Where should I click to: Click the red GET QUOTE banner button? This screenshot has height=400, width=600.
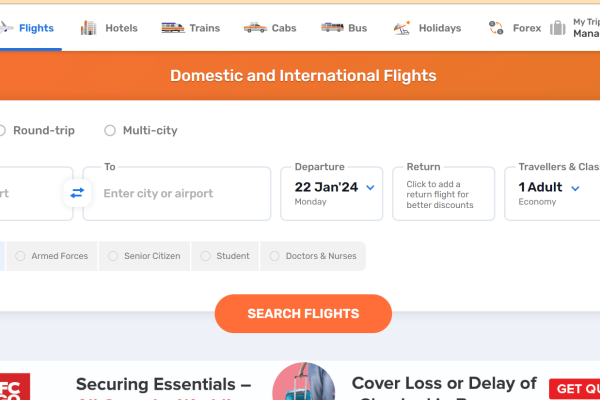click(574, 389)
